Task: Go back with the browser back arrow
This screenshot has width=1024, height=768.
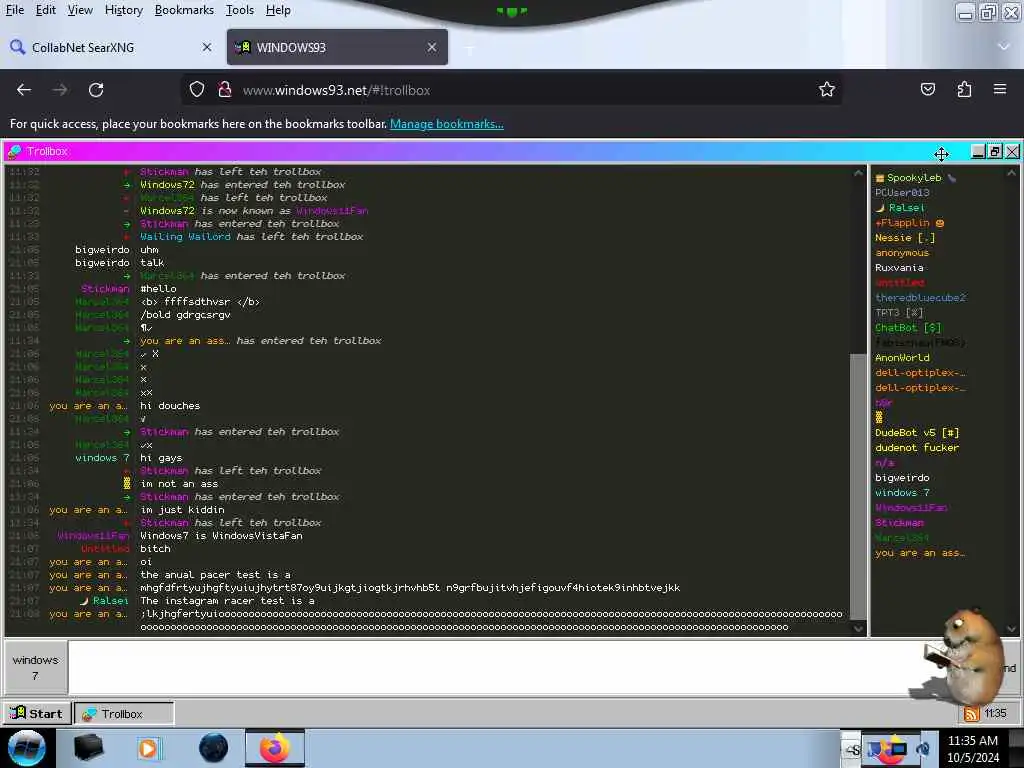Action: click(24, 89)
